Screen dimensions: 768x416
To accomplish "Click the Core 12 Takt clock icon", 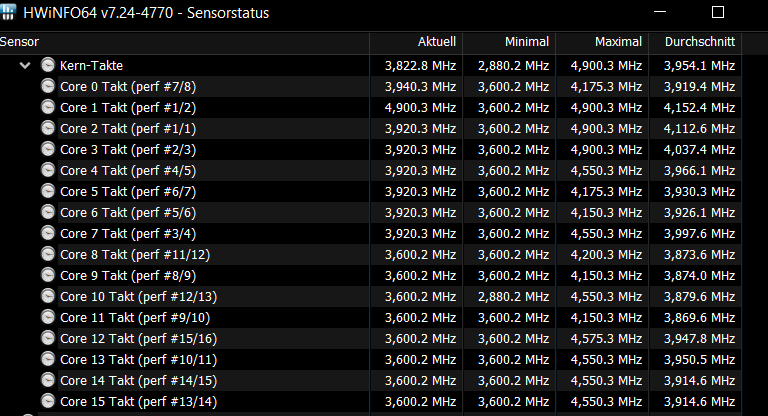I will 47,339.
